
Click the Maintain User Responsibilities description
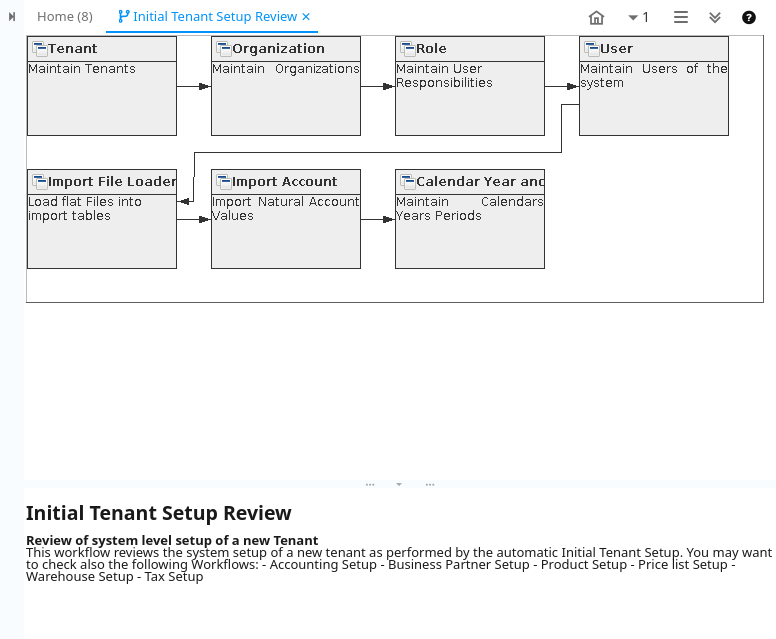click(x=444, y=76)
